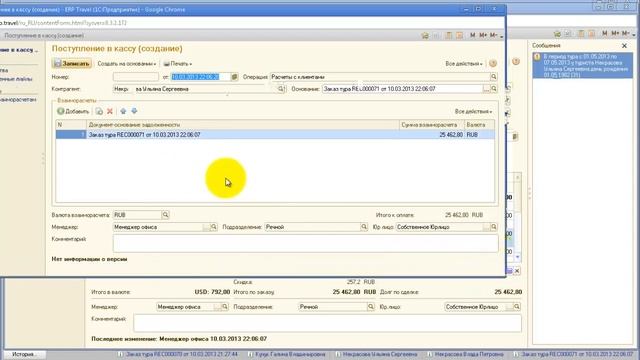640x360 pixels.
Task: Click the Контрагент field
Action: click(x=195, y=89)
